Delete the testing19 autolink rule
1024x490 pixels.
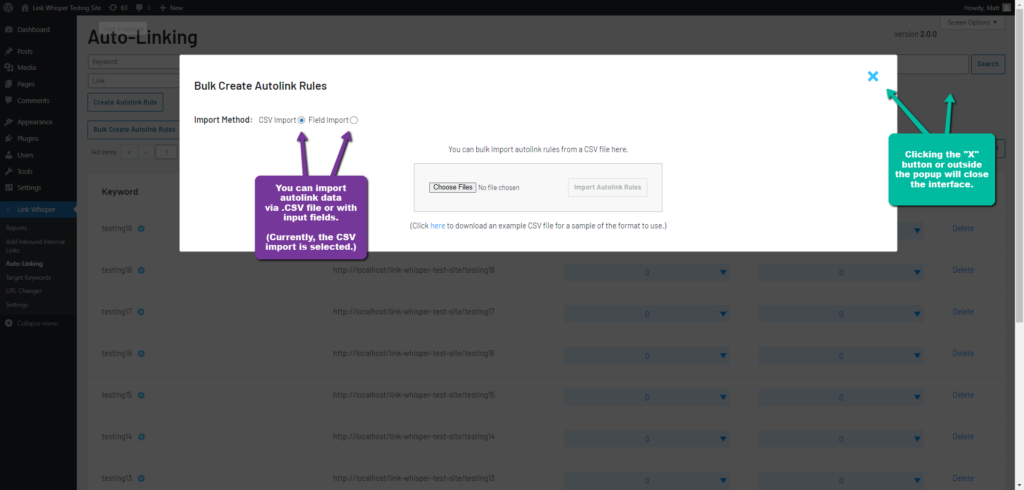point(963,229)
